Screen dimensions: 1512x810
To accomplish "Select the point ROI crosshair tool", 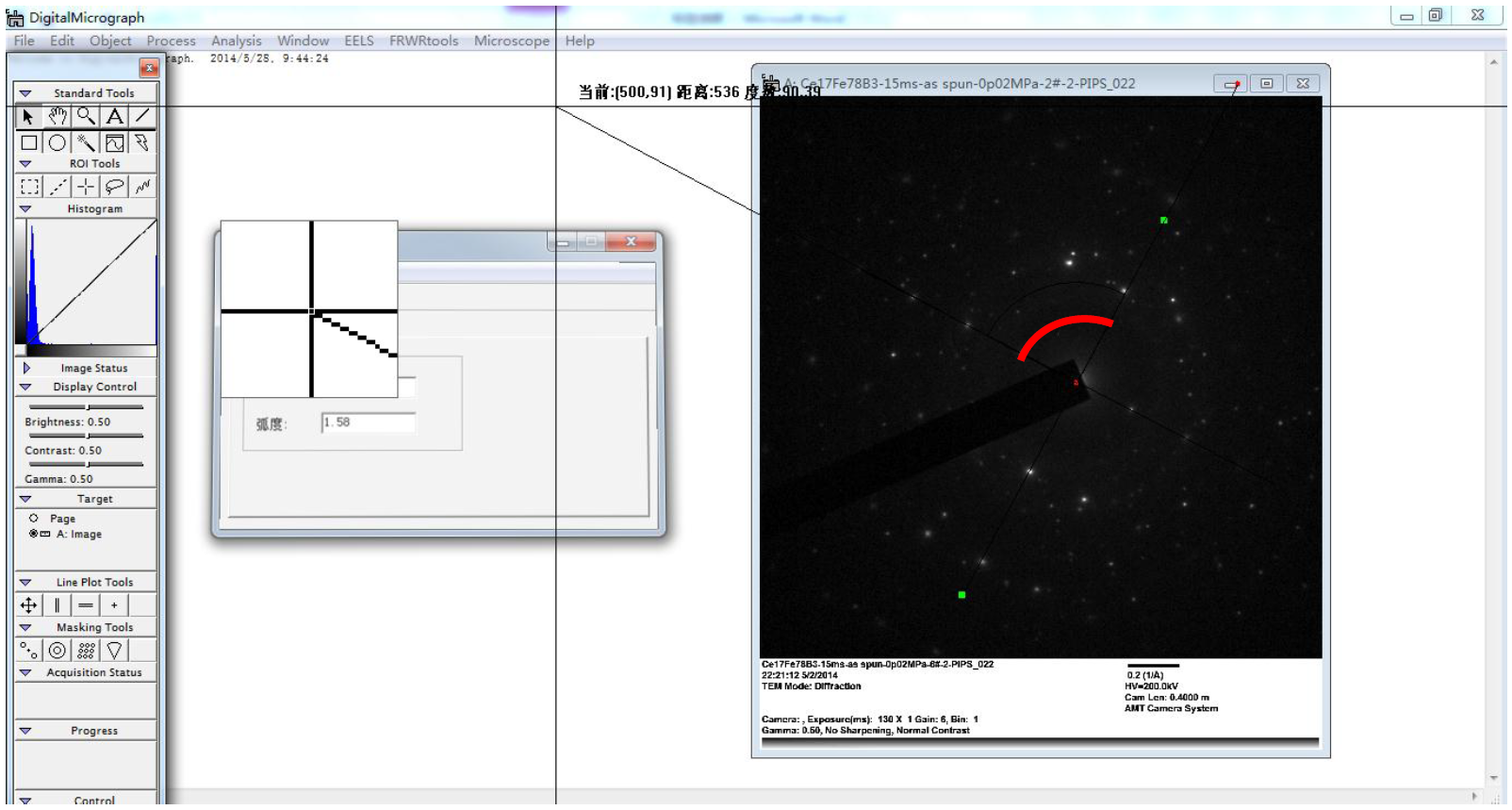I will coord(86,187).
